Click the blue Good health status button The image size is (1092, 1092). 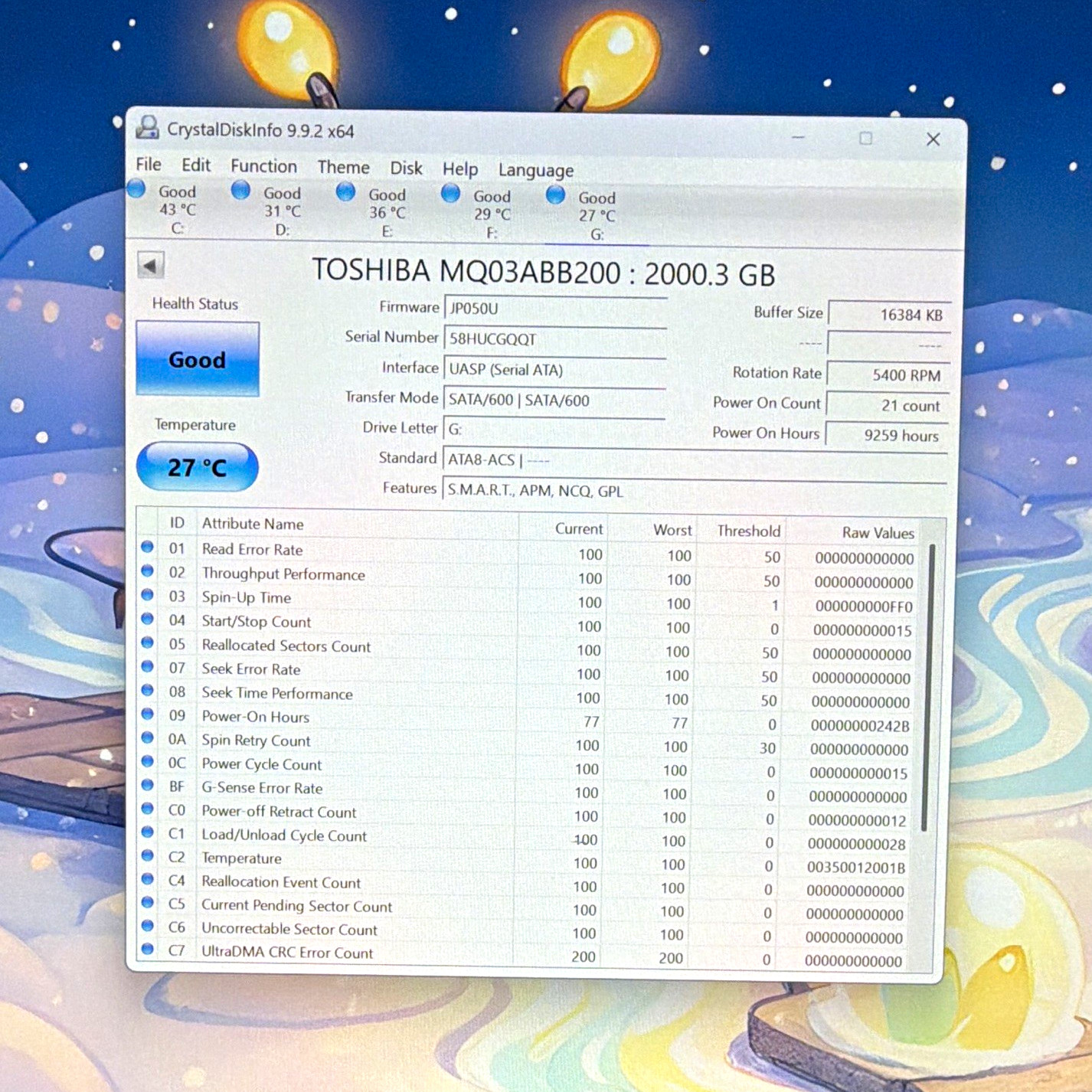[198, 359]
